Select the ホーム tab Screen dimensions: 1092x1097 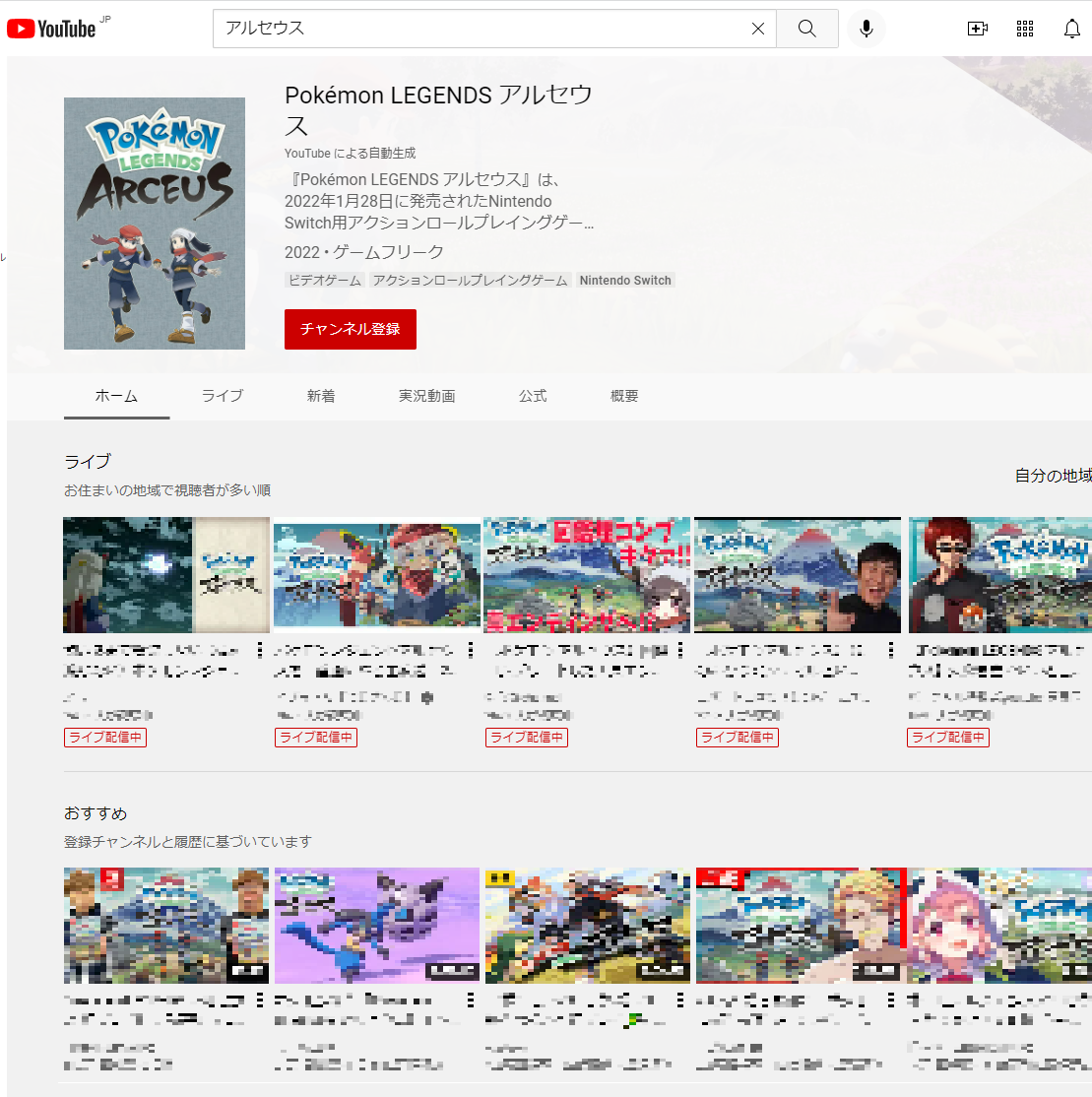116,396
